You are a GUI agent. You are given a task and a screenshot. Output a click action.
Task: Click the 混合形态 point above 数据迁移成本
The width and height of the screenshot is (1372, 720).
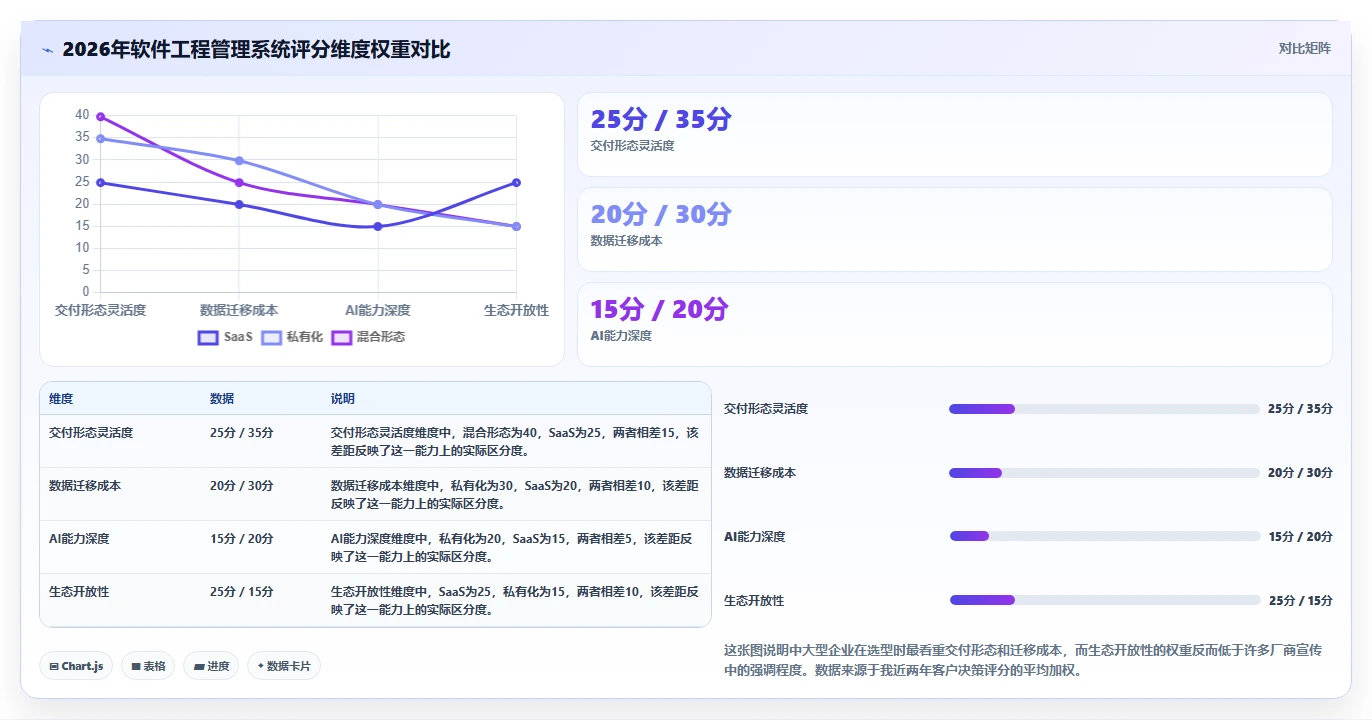click(x=239, y=182)
